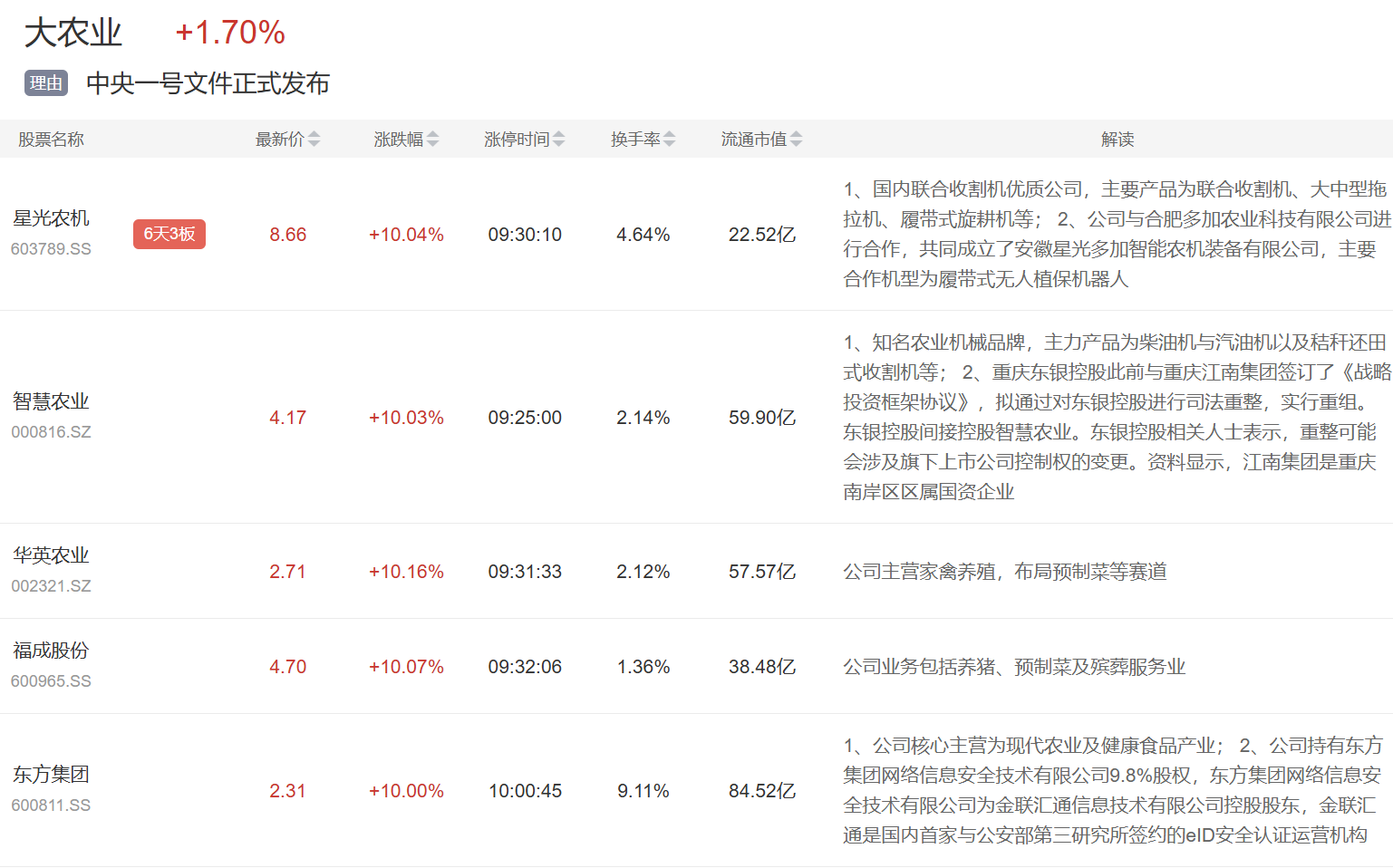The height and width of the screenshot is (868, 1393).
Task: Open the 福成股份 stock page
Action: [x=51, y=651]
